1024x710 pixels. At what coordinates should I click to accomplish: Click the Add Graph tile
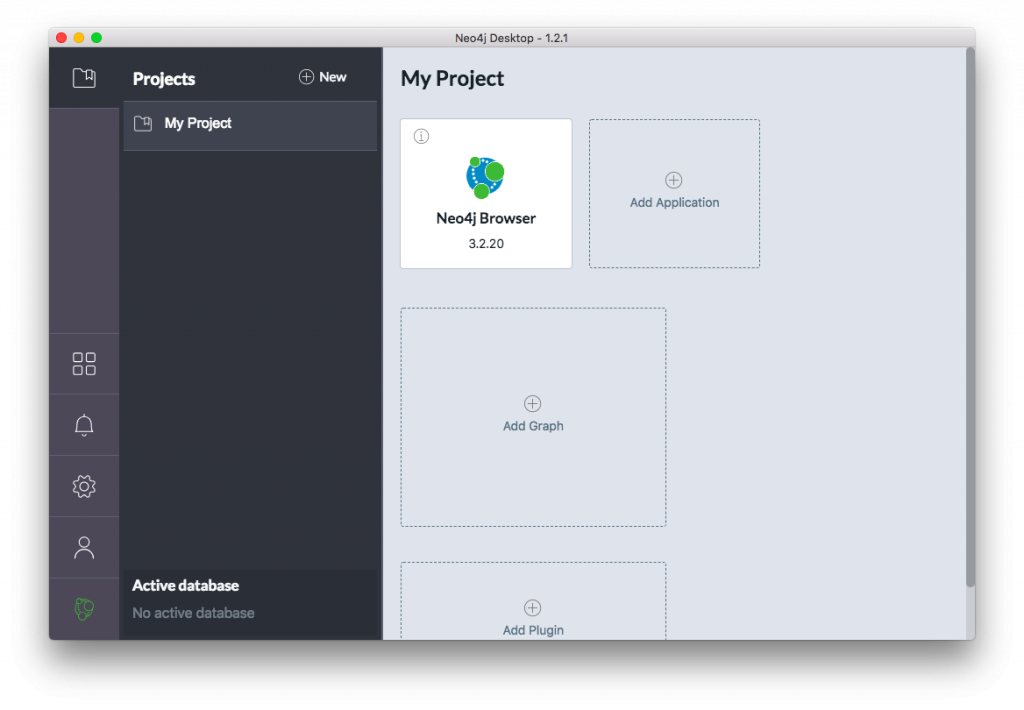533,416
